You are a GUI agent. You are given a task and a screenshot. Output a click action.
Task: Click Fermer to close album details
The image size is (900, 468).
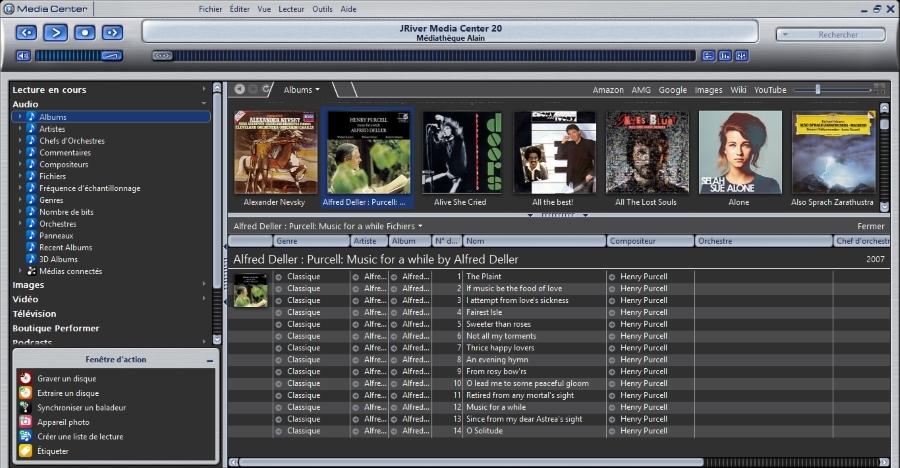[871, 226]
